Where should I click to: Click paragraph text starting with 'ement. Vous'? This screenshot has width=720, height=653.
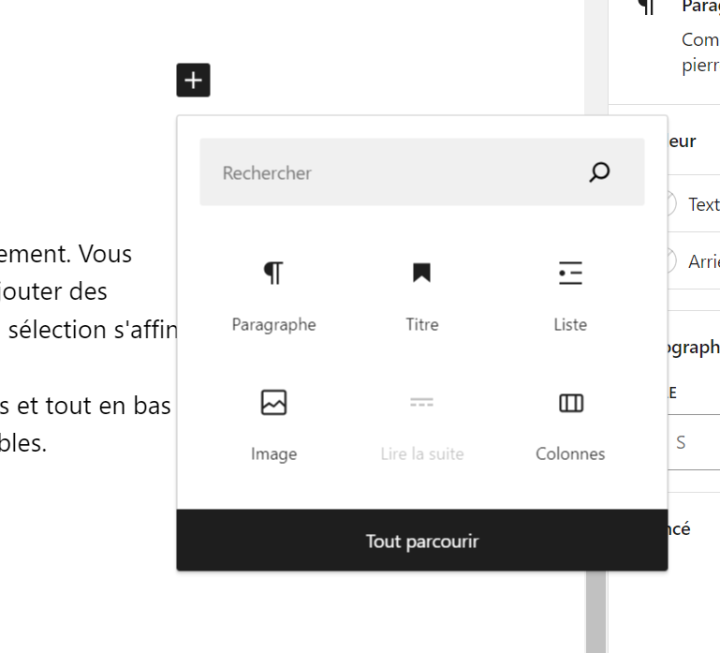coord(66,253)
